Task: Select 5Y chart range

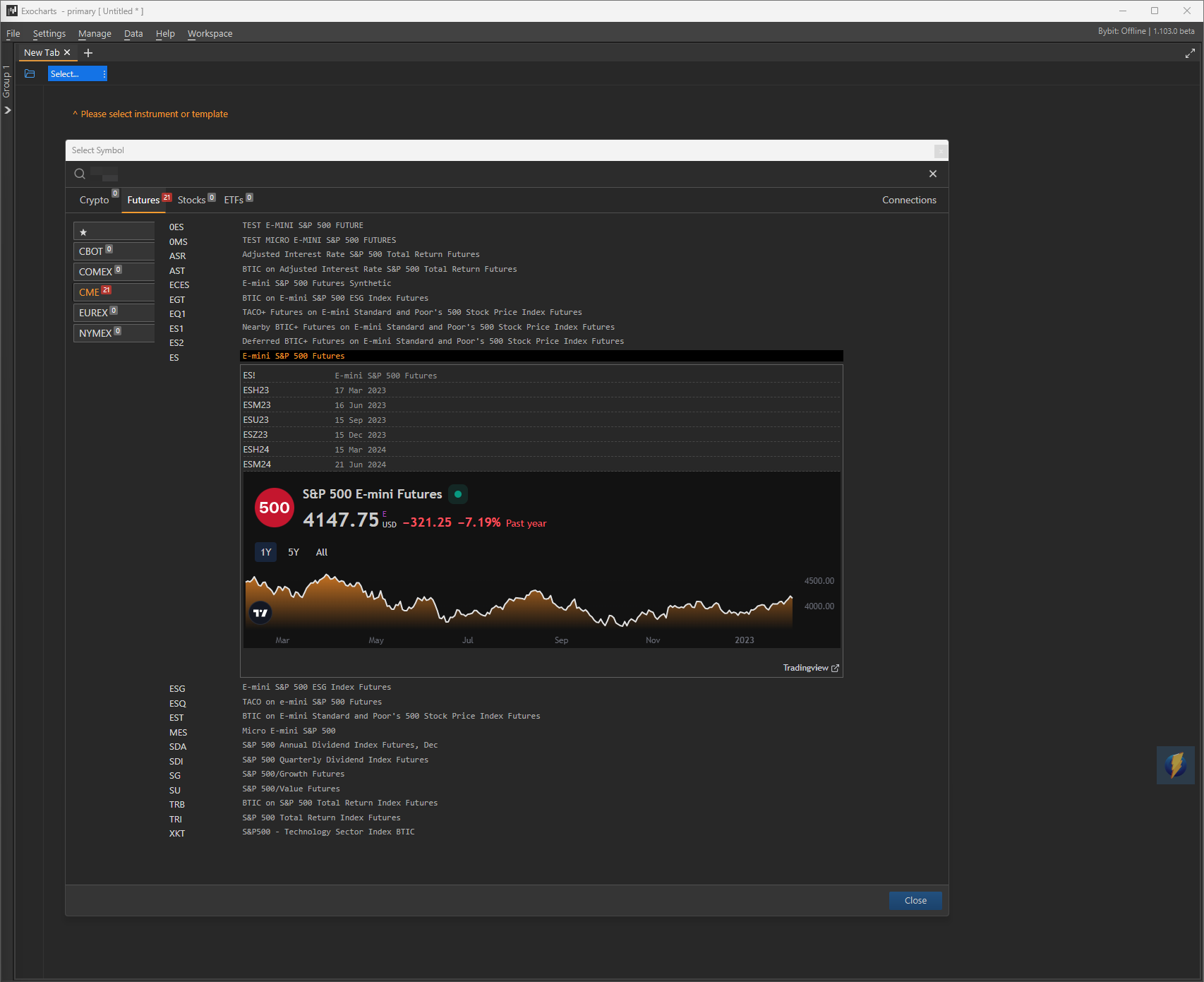Action: tap(294, 552)
